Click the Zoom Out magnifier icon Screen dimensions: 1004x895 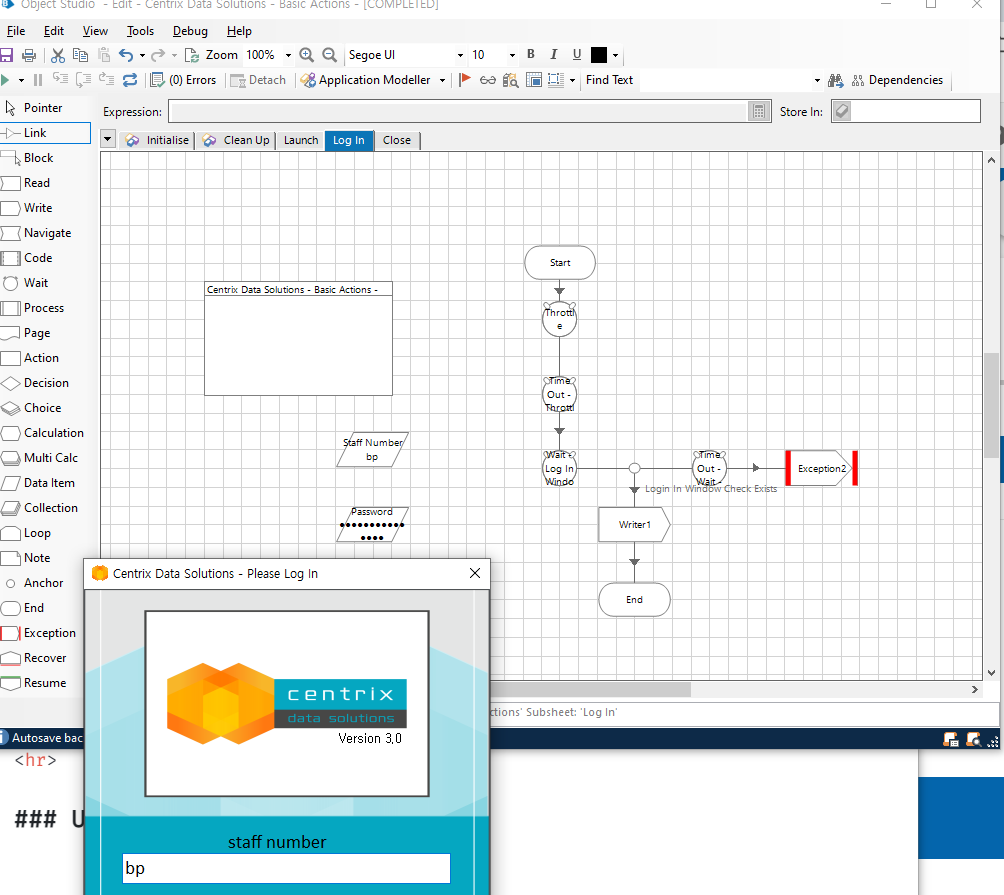(330, 55)
